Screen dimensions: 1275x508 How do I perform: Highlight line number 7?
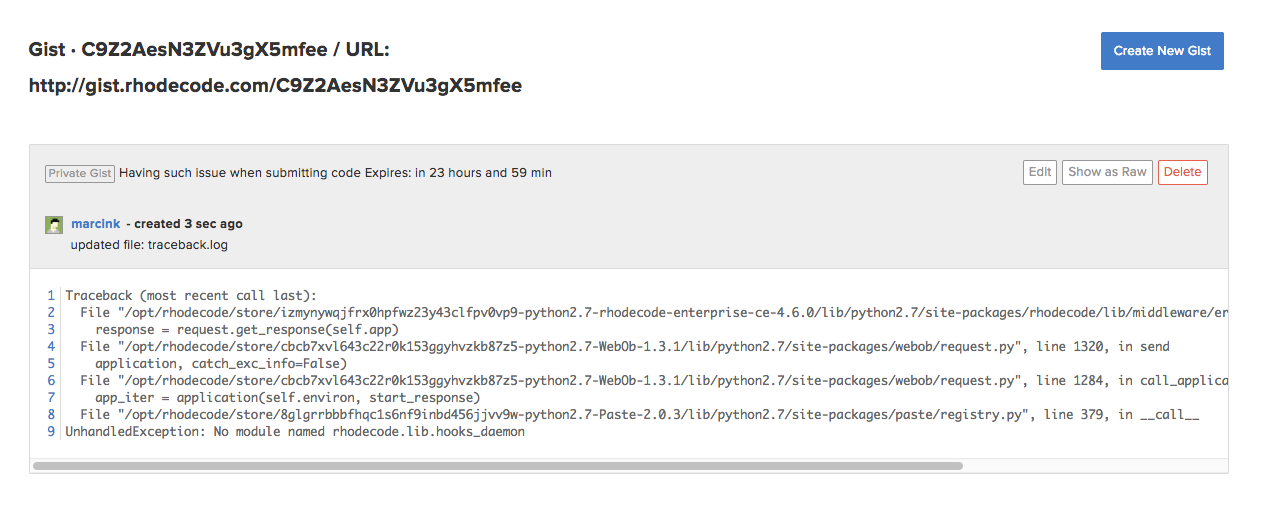click(50, 398)
